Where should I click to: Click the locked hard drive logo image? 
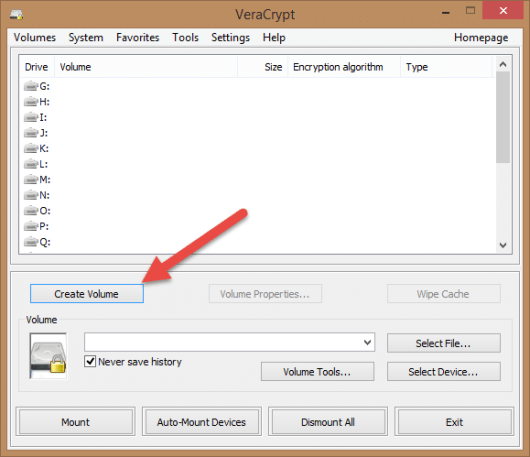tap(48, 356)
